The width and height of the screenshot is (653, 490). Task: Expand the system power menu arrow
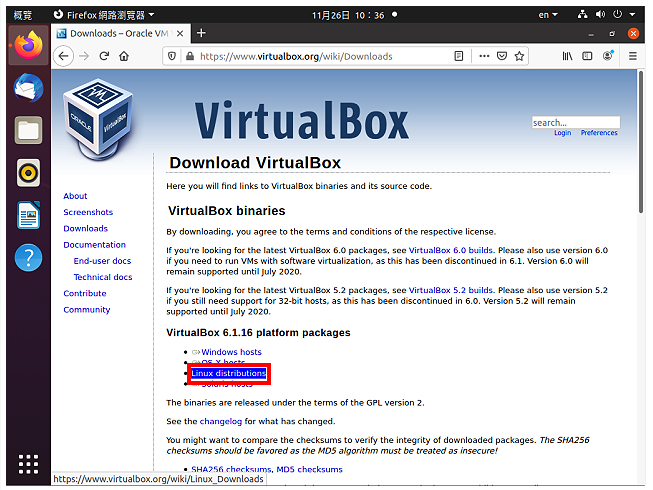pos(632,15)
